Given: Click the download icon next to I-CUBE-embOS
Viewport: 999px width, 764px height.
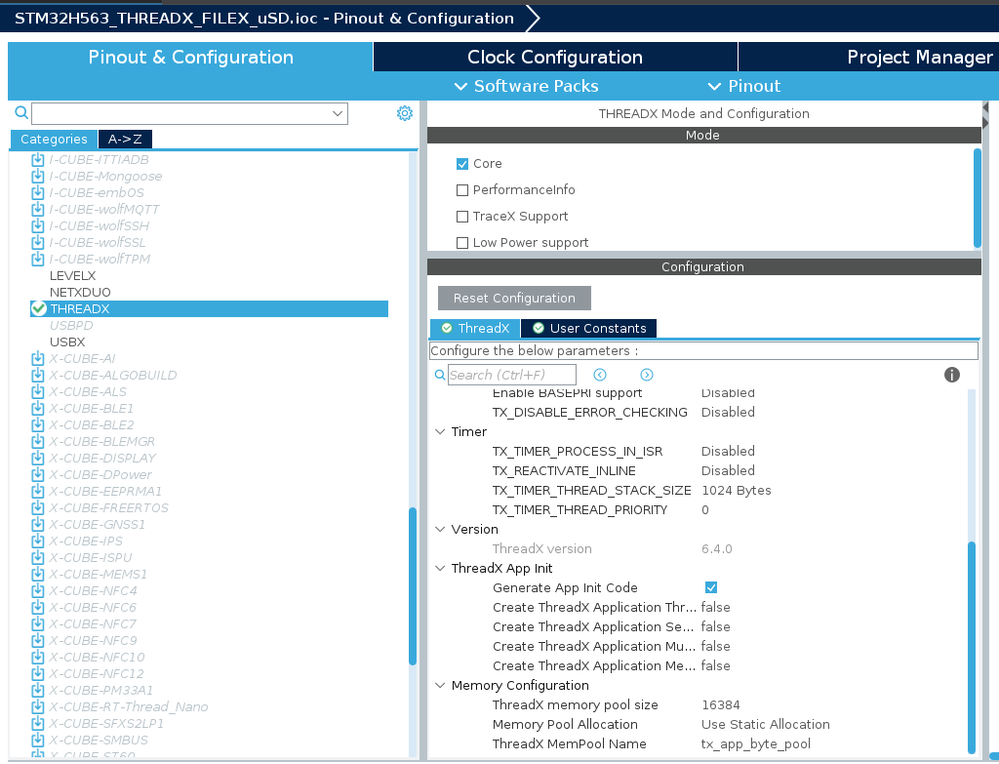Looking at the screenshot, I should (x=38, y=192).
